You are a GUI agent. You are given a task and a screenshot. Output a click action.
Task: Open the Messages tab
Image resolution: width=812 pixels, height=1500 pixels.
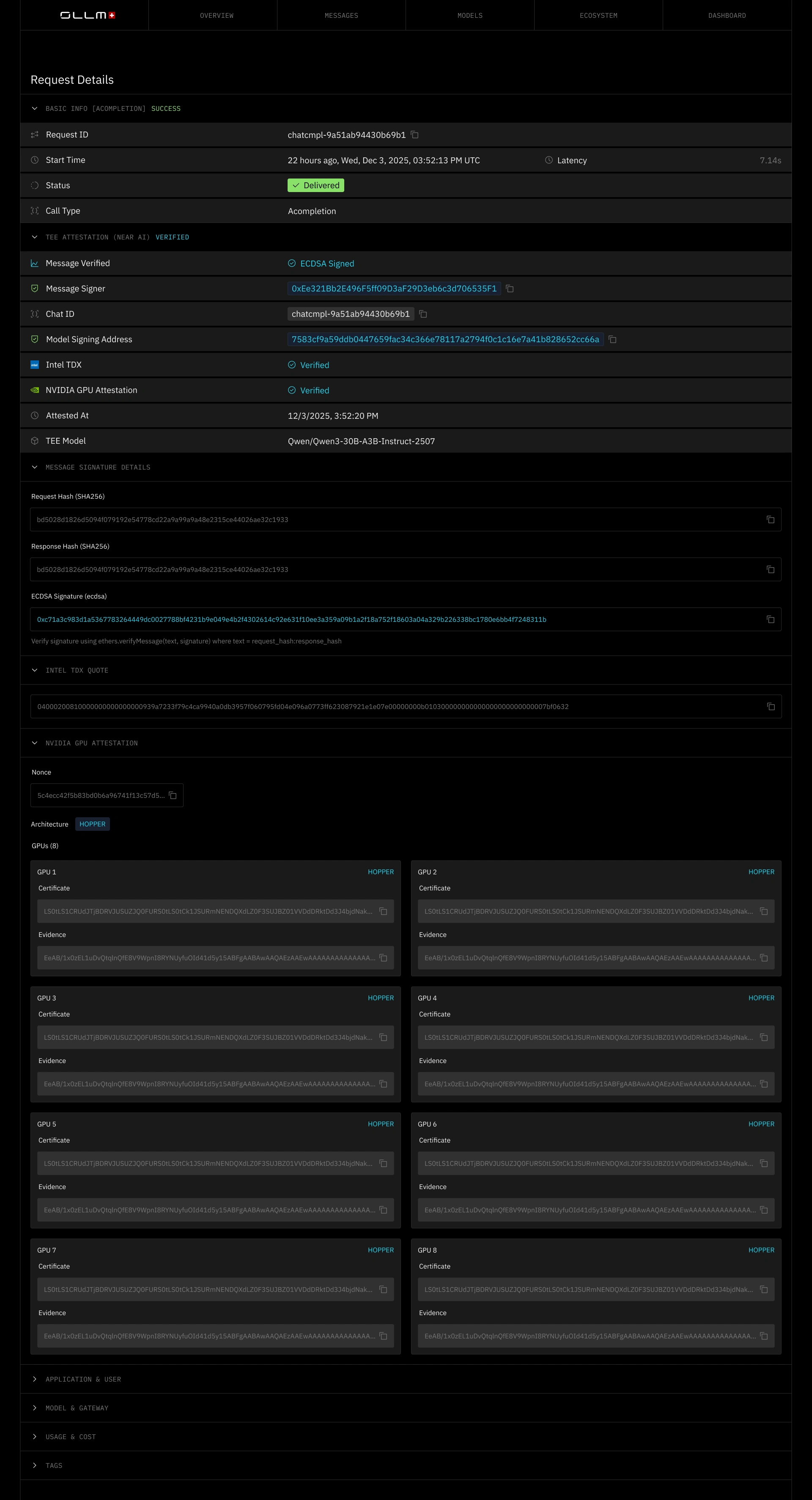coord(341,15)
